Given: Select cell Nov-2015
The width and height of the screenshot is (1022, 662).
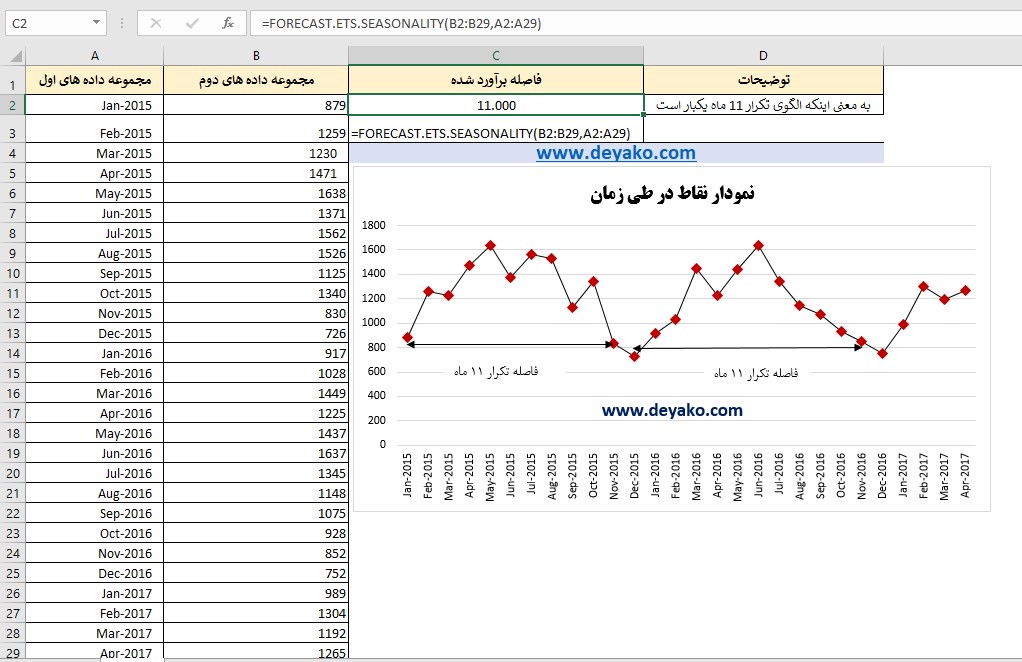Looking at the screenshot, I should pyautogui.click(x=95, y=313).
